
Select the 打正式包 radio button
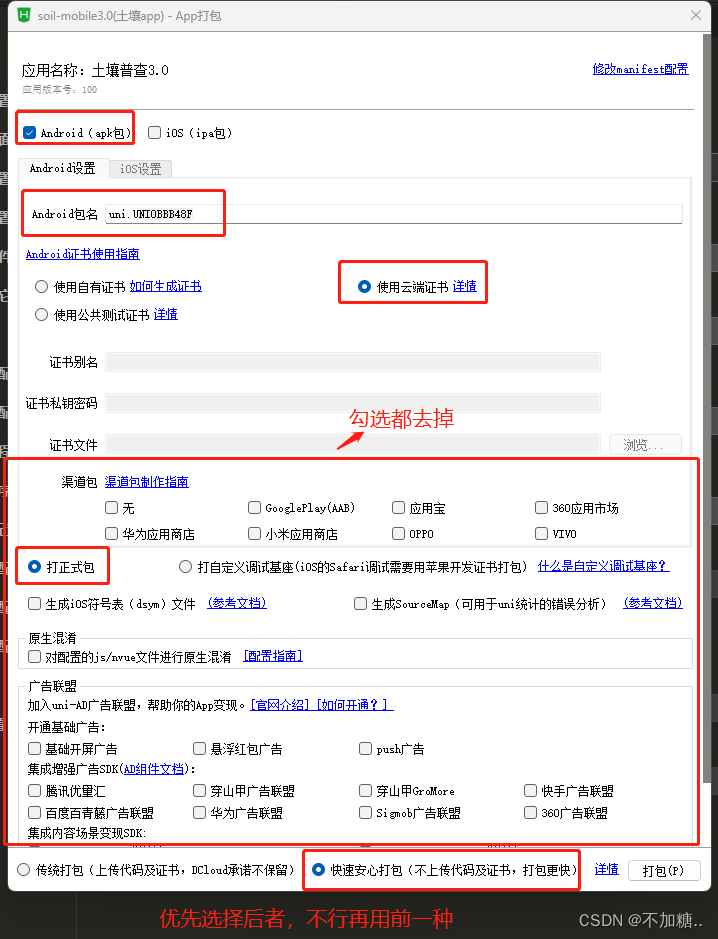[36, 567]
